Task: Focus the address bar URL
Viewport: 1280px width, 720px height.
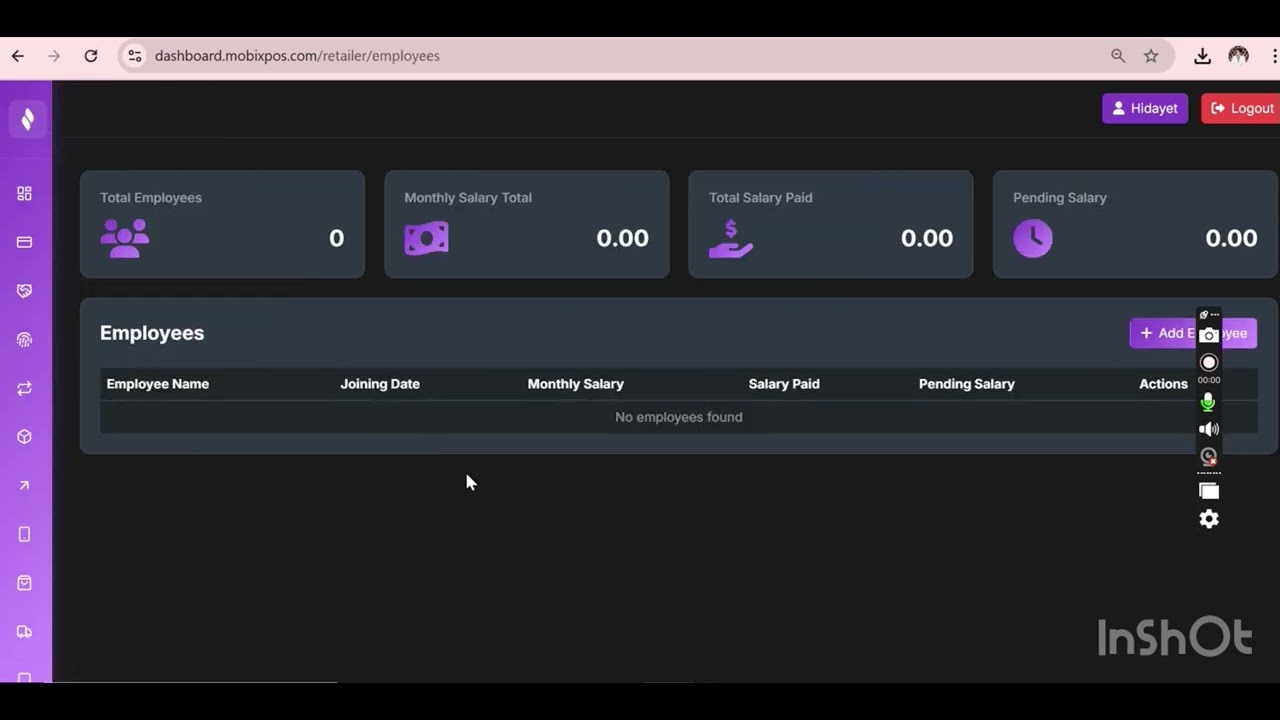Action: 297,56
